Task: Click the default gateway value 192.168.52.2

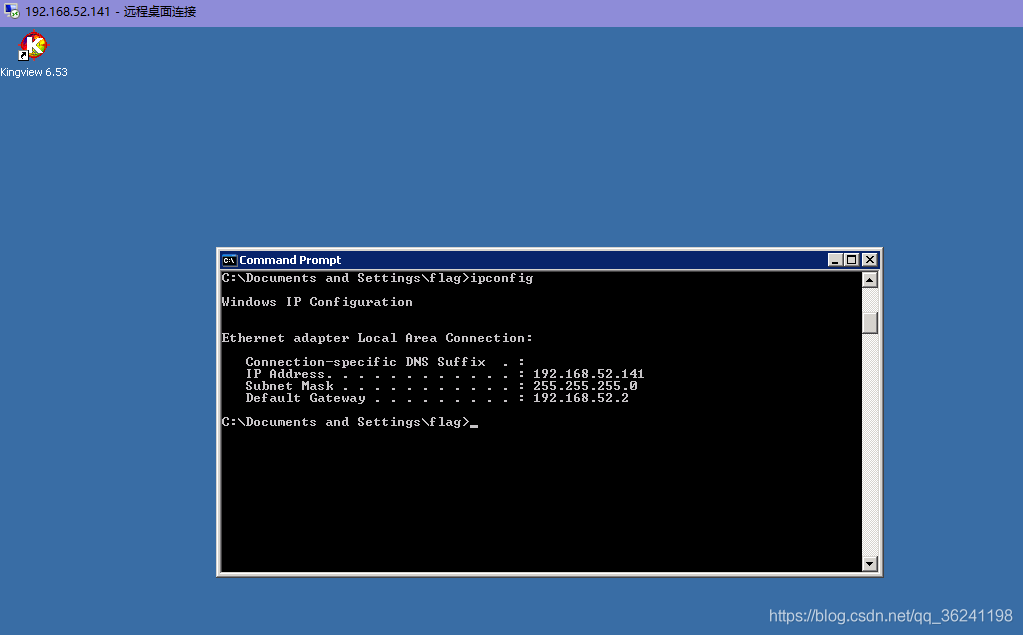Action: 581,398
